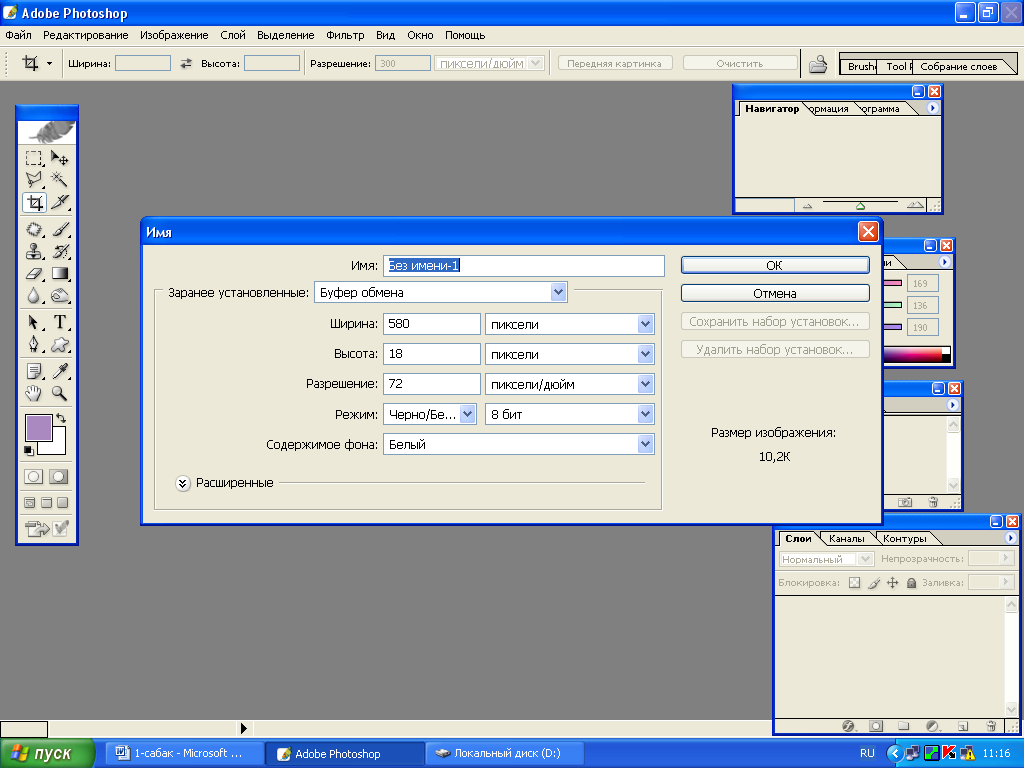The image size is (1024, 768).
Task: Select the Slice tool
Action: [x=60, y=202]
